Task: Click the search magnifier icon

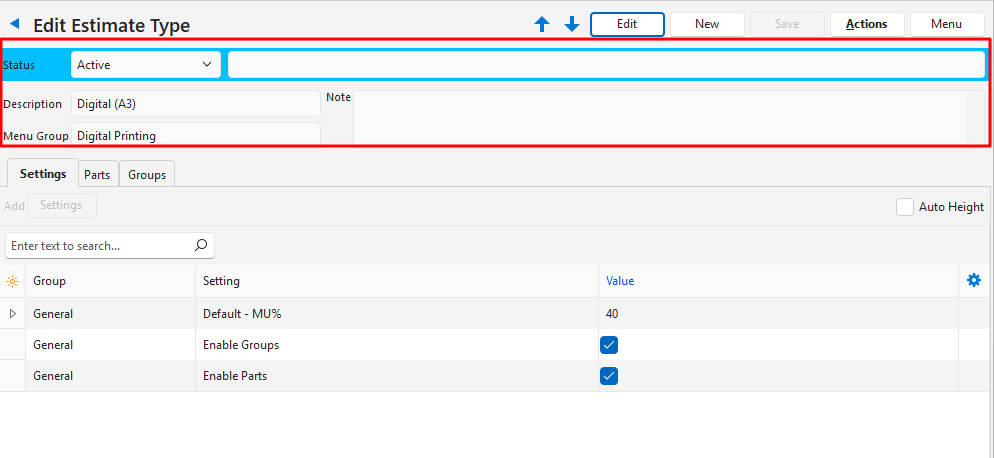Action: pyautogui.click(x=201, y=245)
